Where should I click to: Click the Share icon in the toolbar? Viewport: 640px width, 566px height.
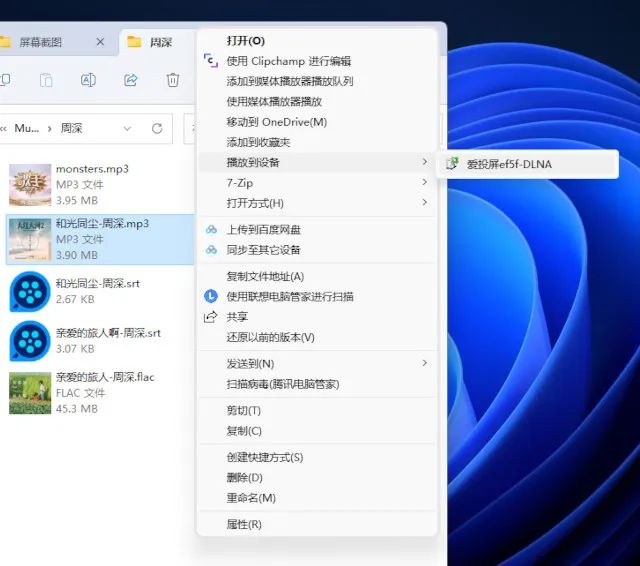(130, 80)
